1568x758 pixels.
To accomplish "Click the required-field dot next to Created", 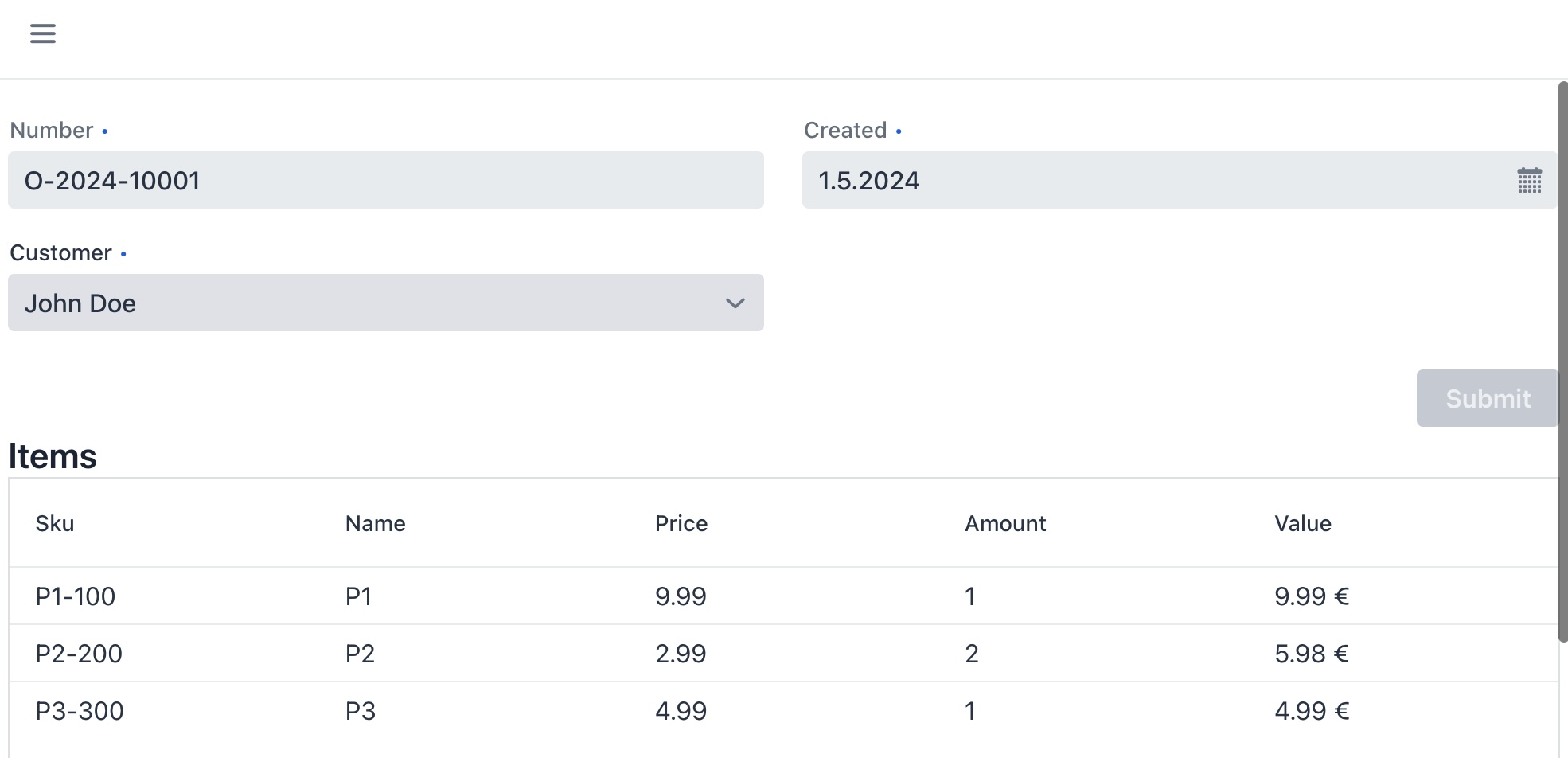I will click(899, 132).
